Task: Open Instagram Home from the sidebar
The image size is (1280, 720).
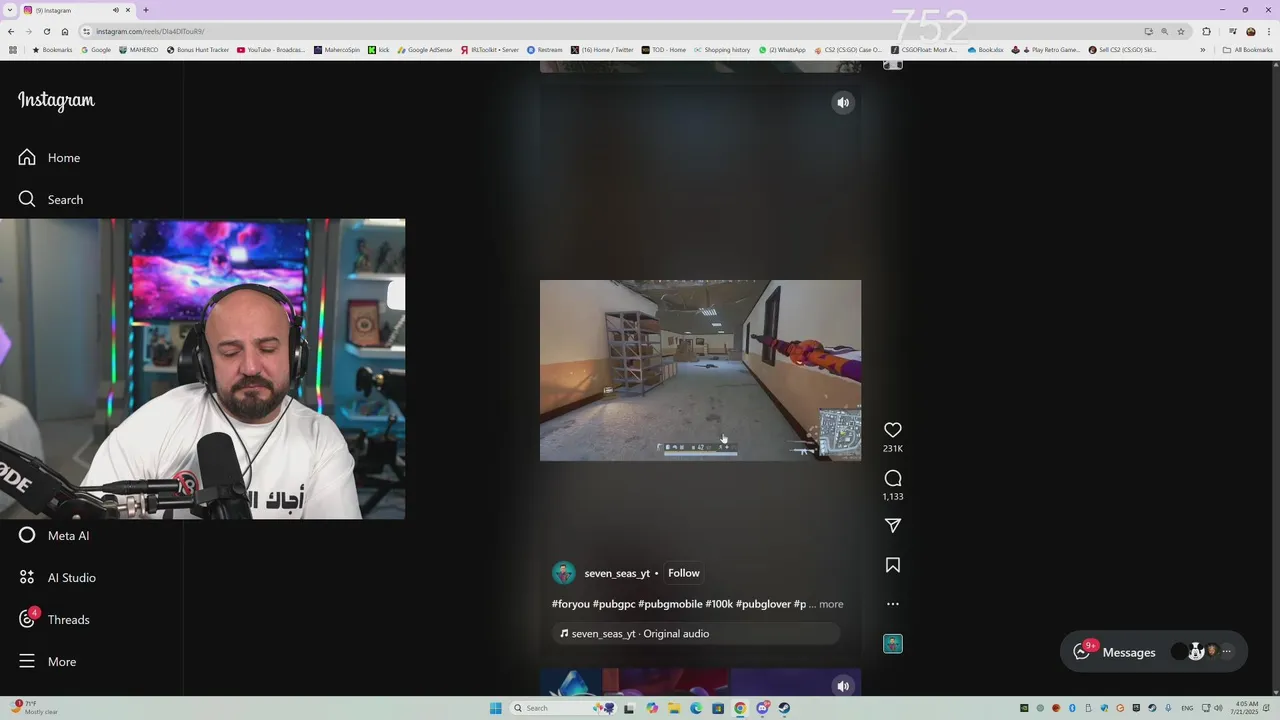Action: (x=49, y=158)
